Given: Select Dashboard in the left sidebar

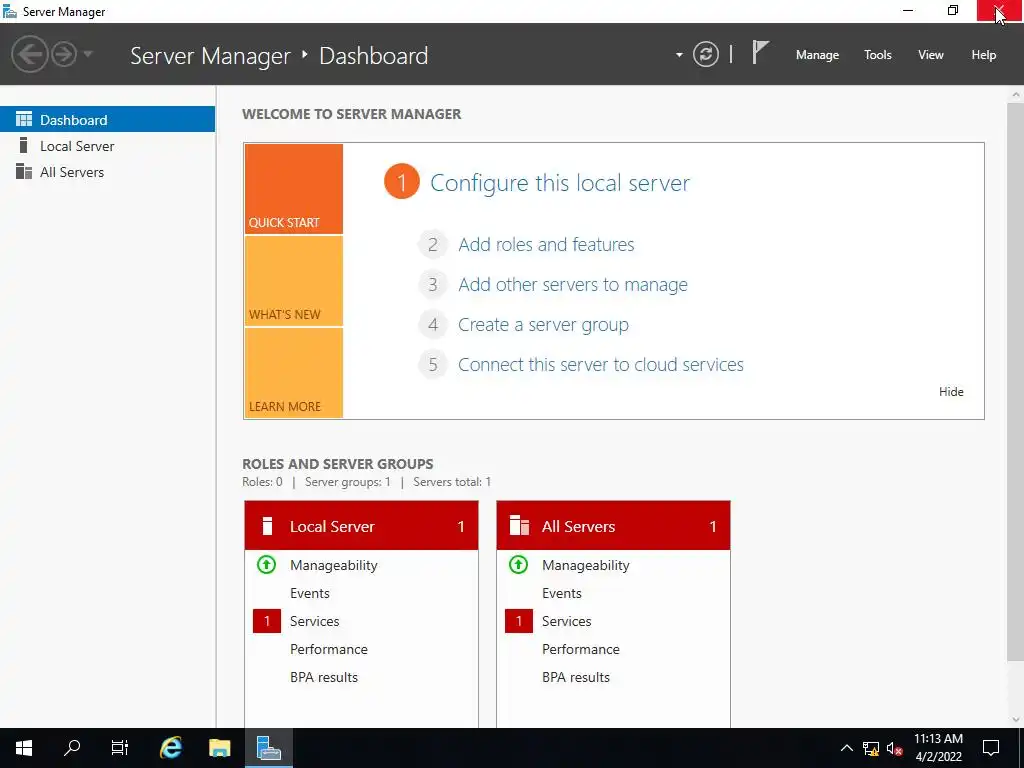Looking at the screenshot, I should [107, 120].
